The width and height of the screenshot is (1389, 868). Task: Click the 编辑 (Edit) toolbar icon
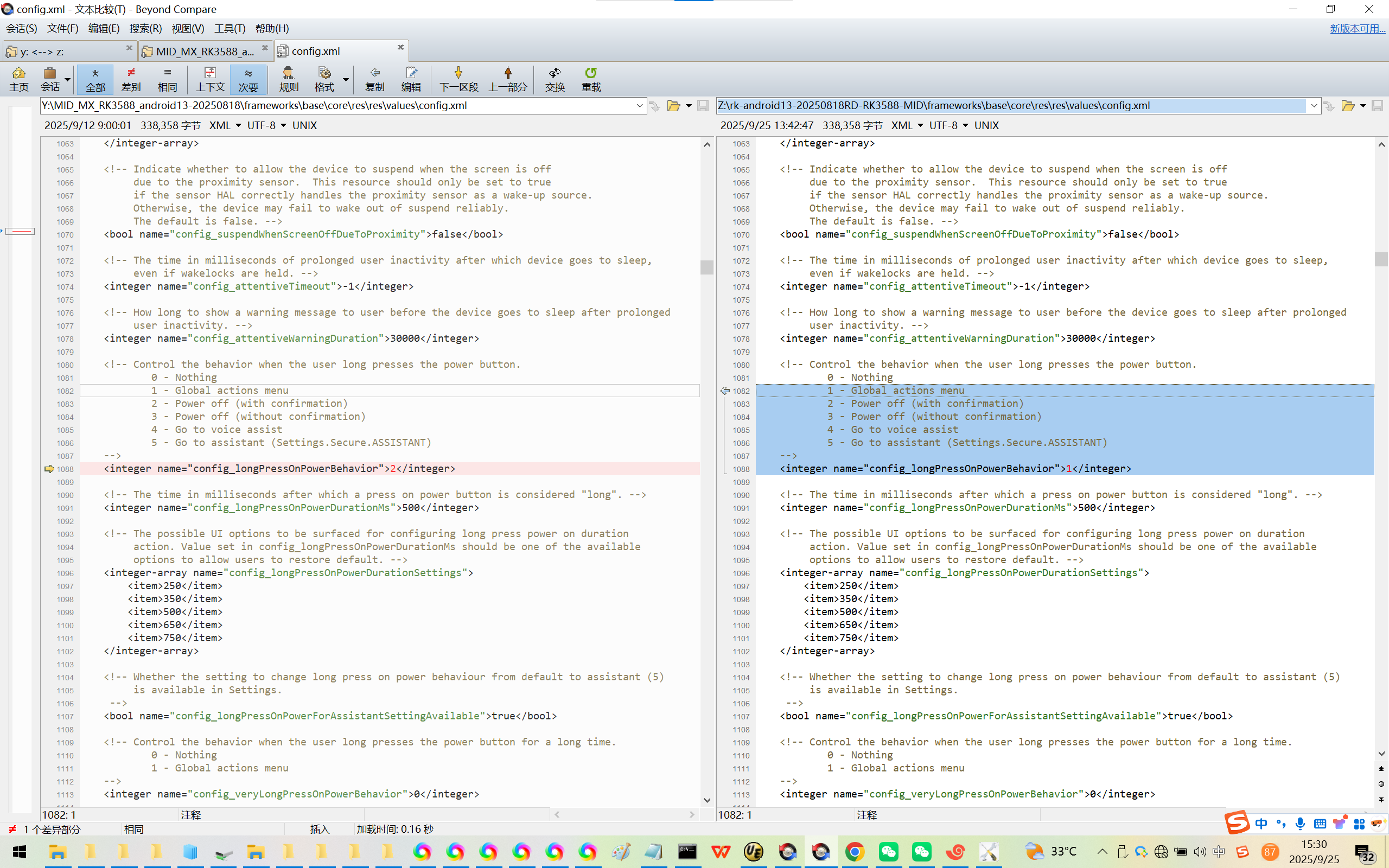pyautogui.click(x=411, y=79)
